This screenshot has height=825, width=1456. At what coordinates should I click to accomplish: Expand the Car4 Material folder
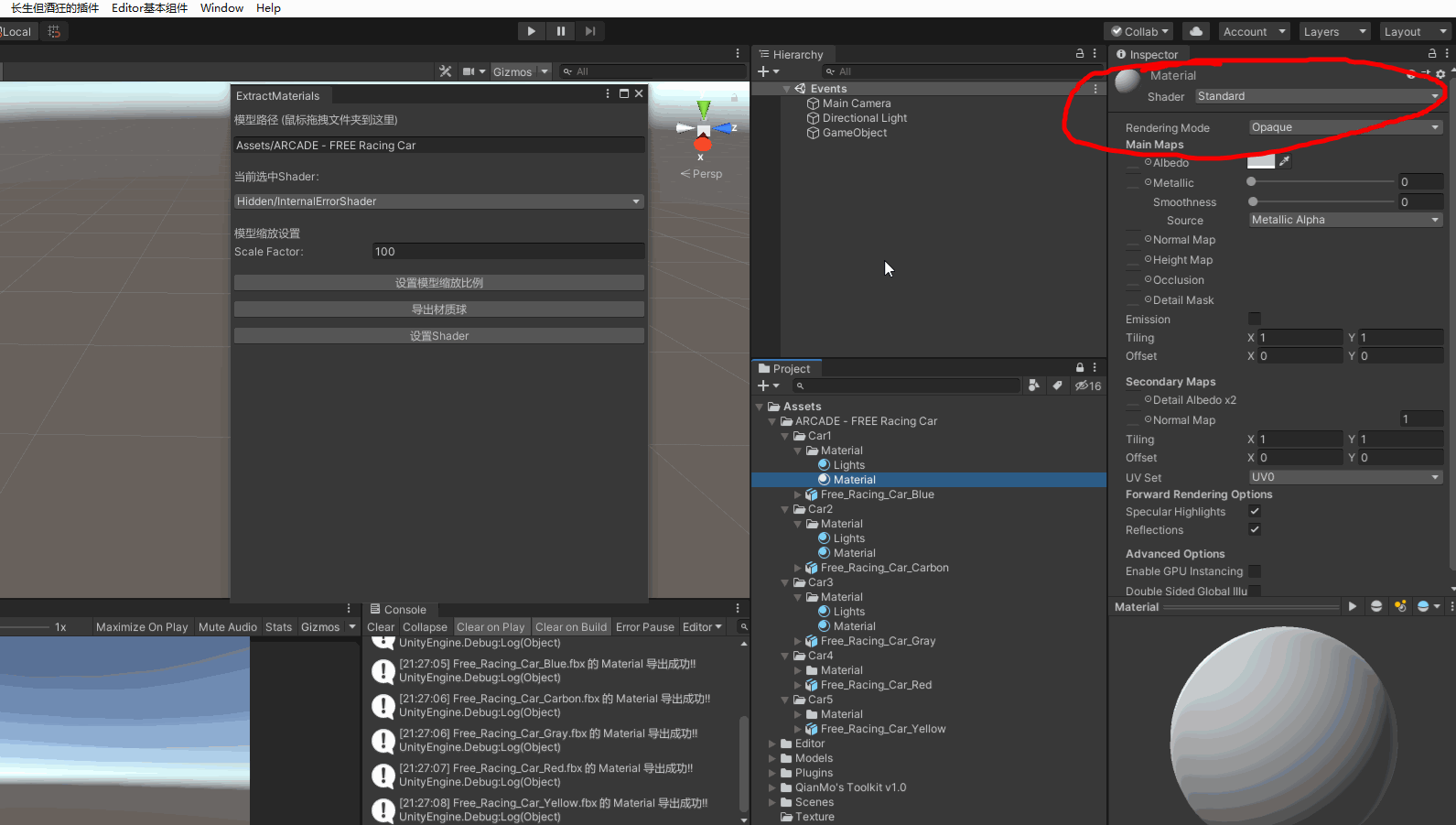pos(797,670)
